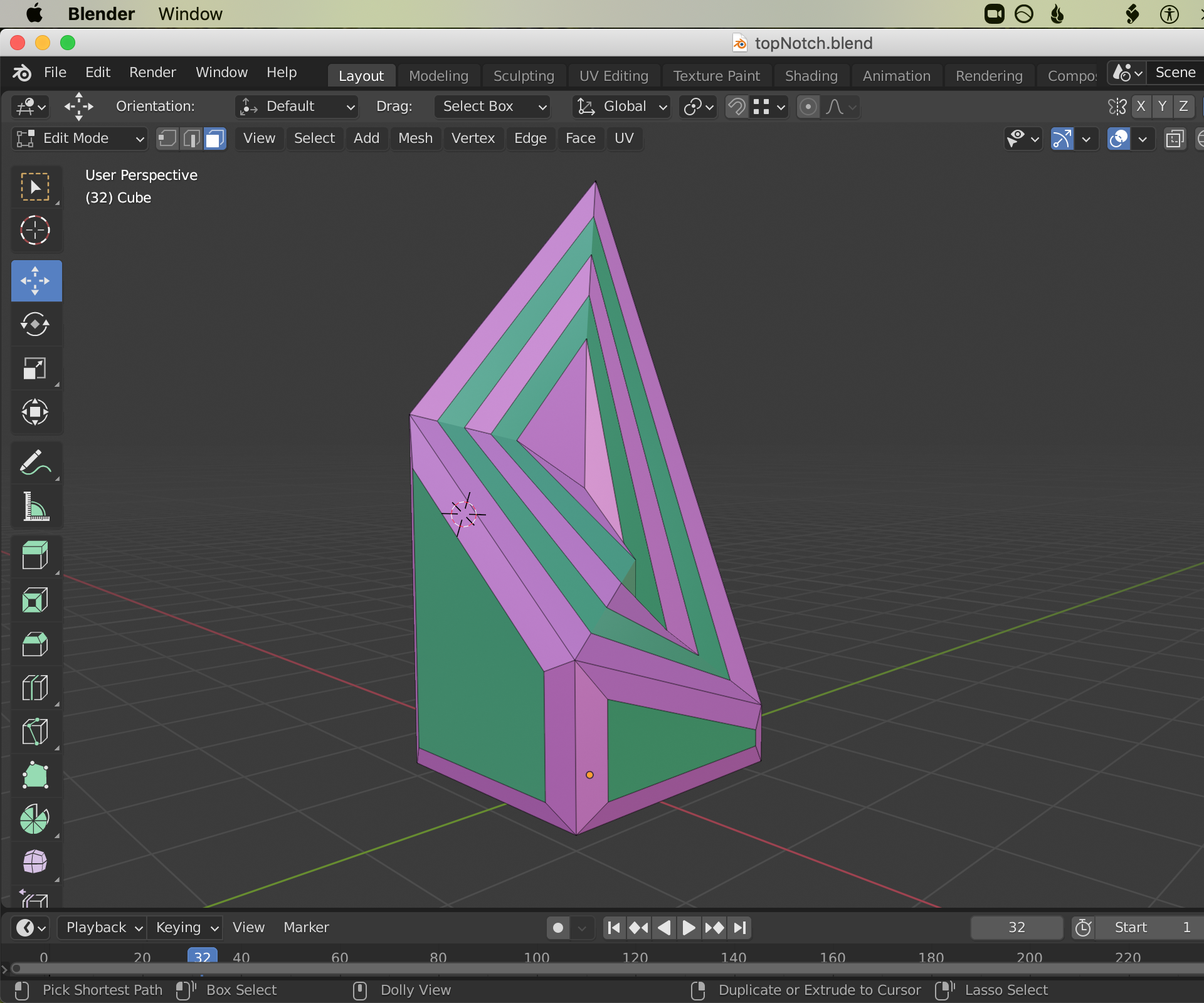Open the Edit Mode dropdown

(x=79, y=139)
